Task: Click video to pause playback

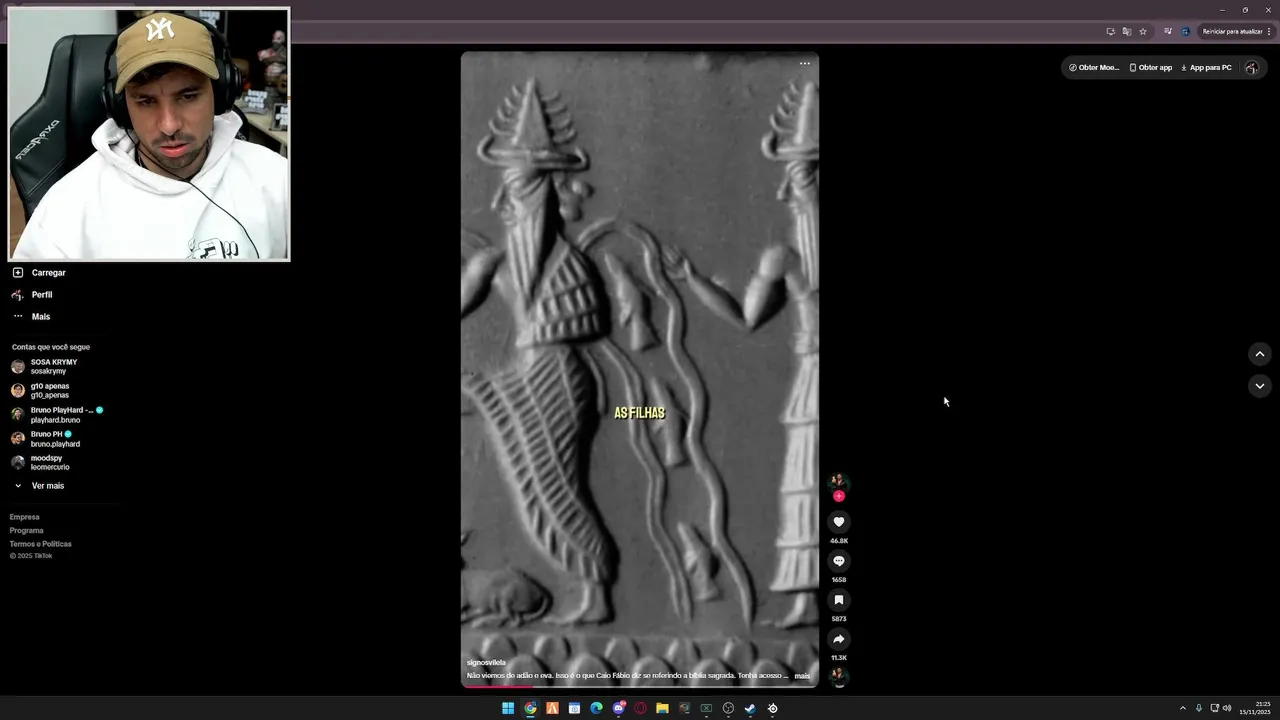Action: pyautogui.click(x=640, y=369)
